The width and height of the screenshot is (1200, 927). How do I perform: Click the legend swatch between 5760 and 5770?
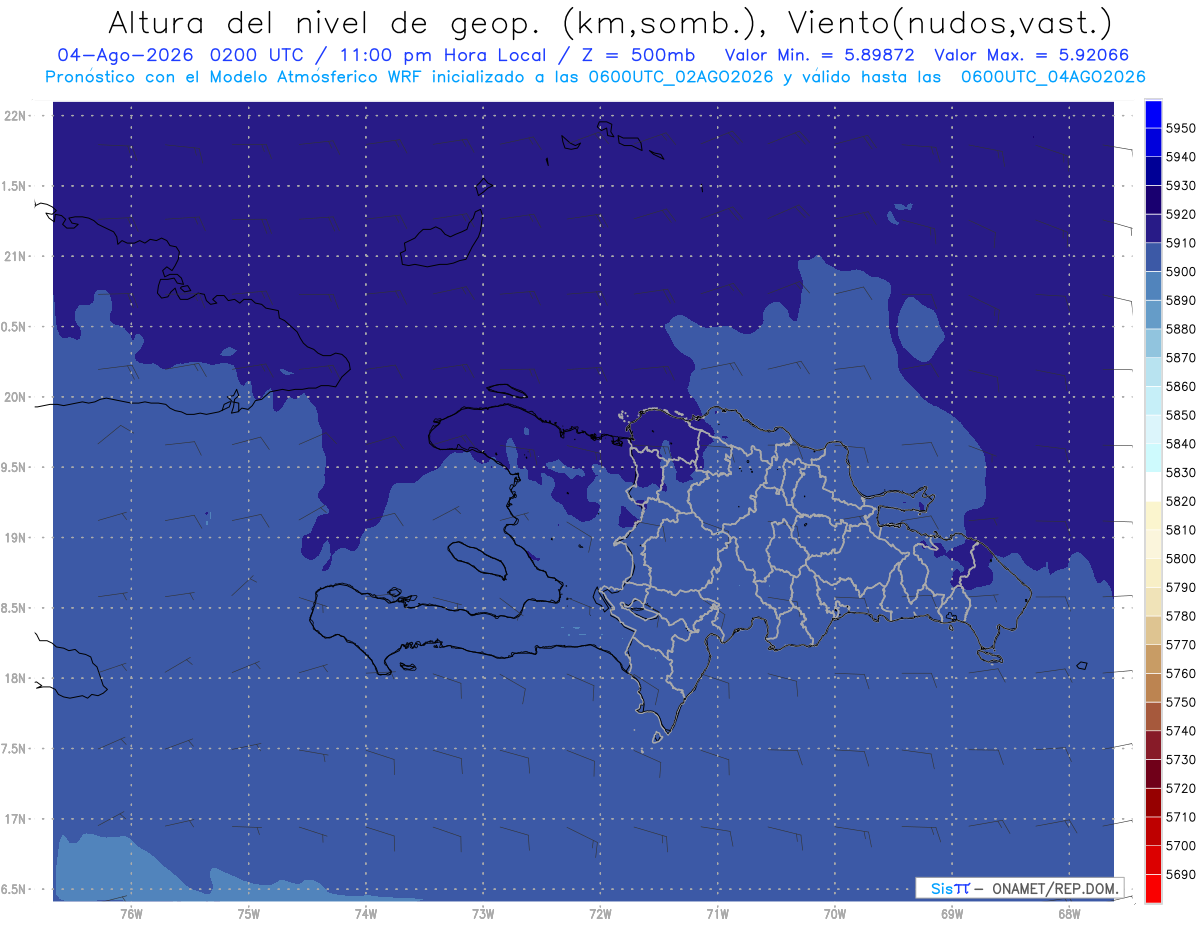[1152, 659]
